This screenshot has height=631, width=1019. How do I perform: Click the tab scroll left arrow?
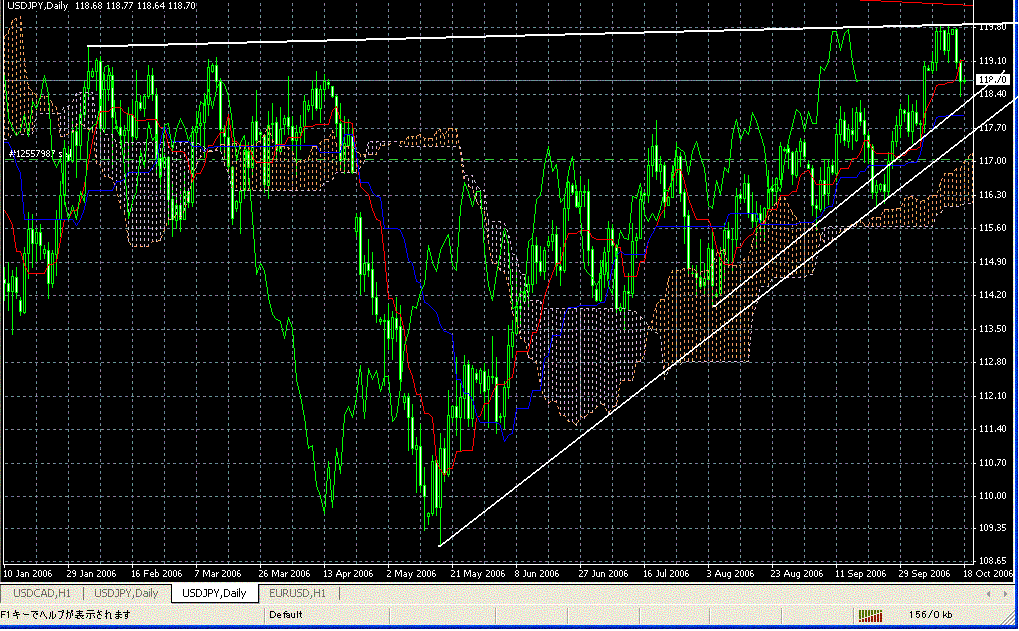(988, 593)
